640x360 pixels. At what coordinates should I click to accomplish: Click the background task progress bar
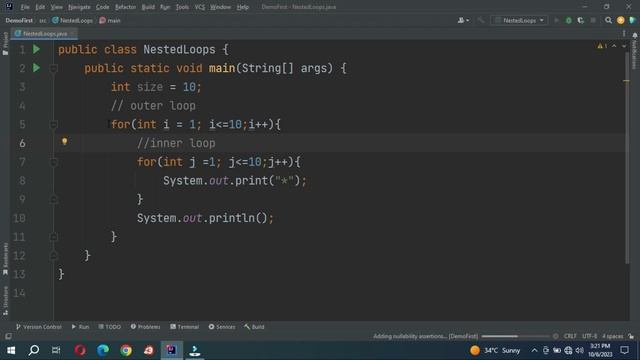pyautogui.click(x=516, y=336)
